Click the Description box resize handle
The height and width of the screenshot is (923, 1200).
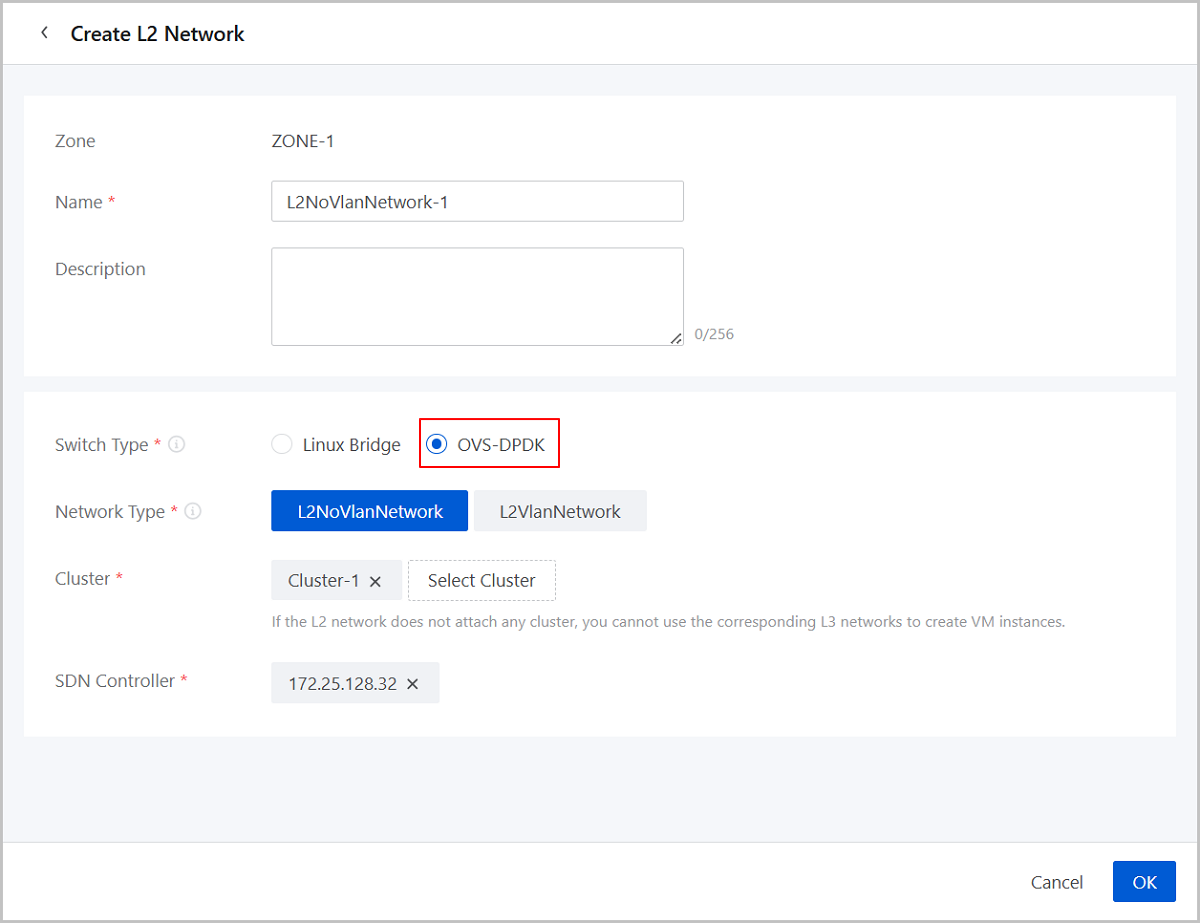(676, 338)
